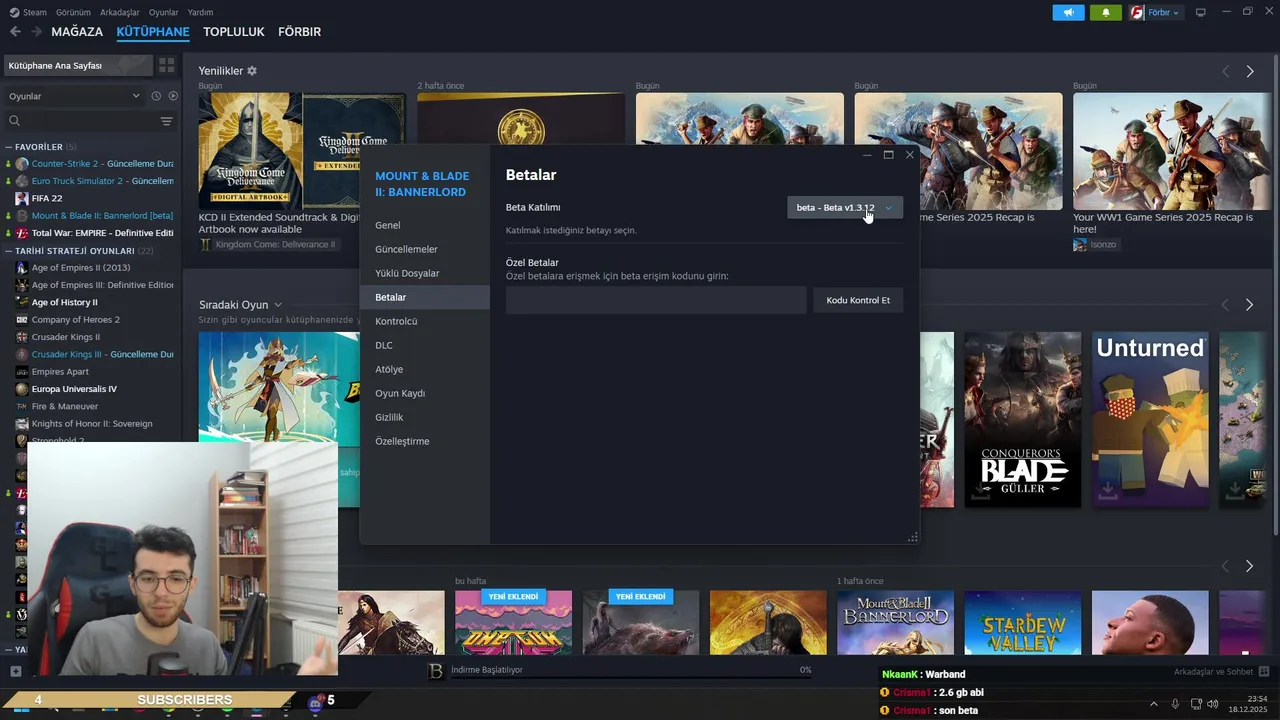Click the ready-to-play filter icon
The width and height of the screenshot is (1280, 720).
[173, 96]
